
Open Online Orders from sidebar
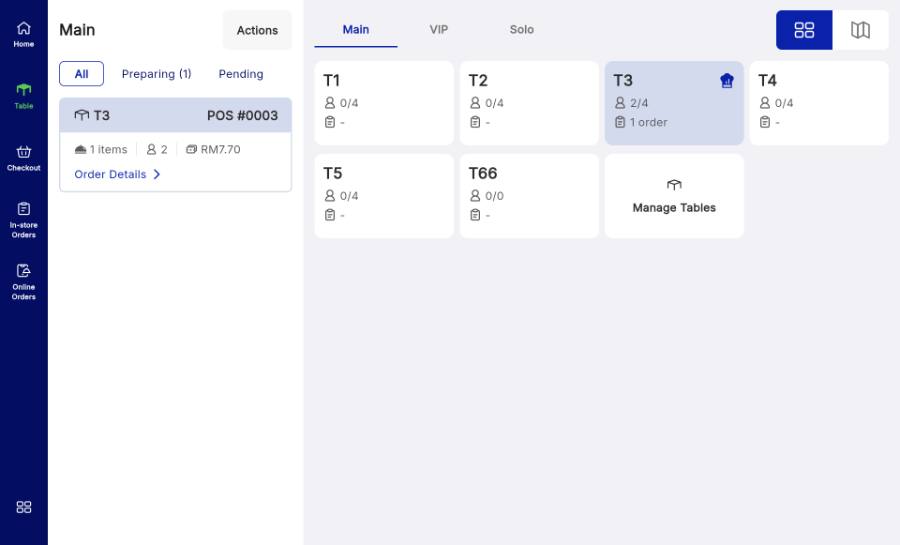(24, 282)
